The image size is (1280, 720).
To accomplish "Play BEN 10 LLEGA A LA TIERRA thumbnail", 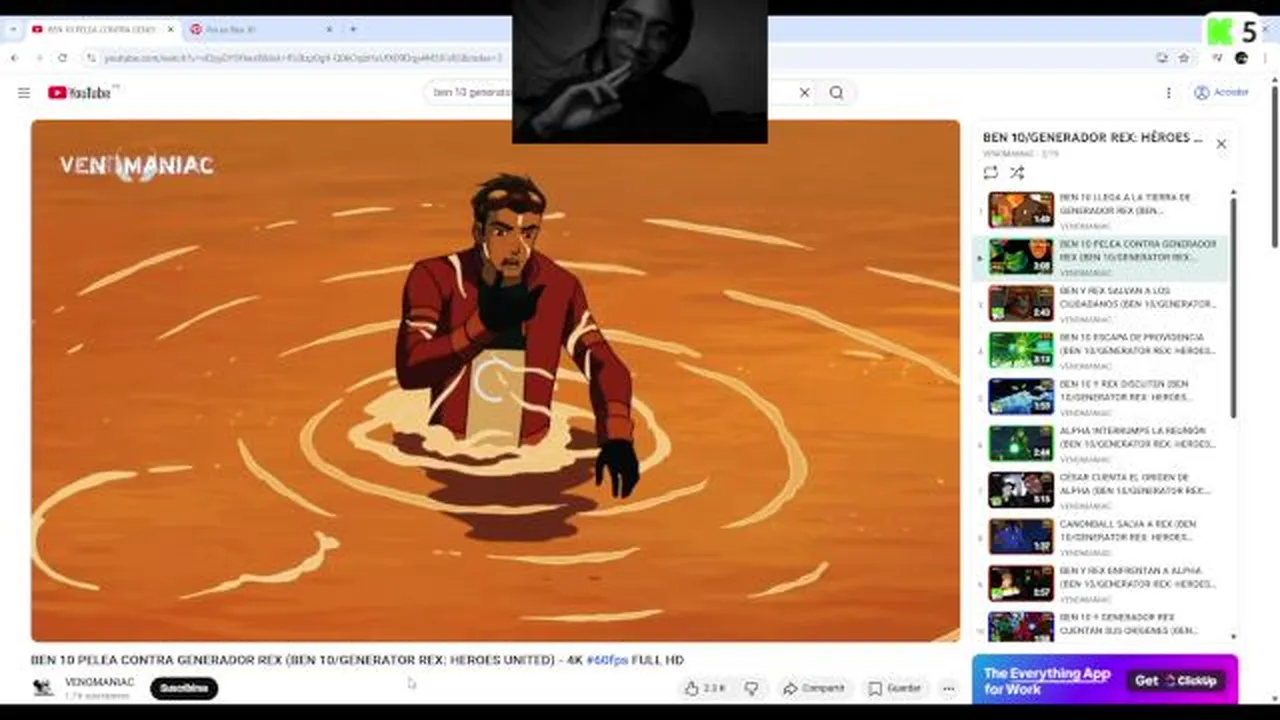I will tap(1021, 210).
